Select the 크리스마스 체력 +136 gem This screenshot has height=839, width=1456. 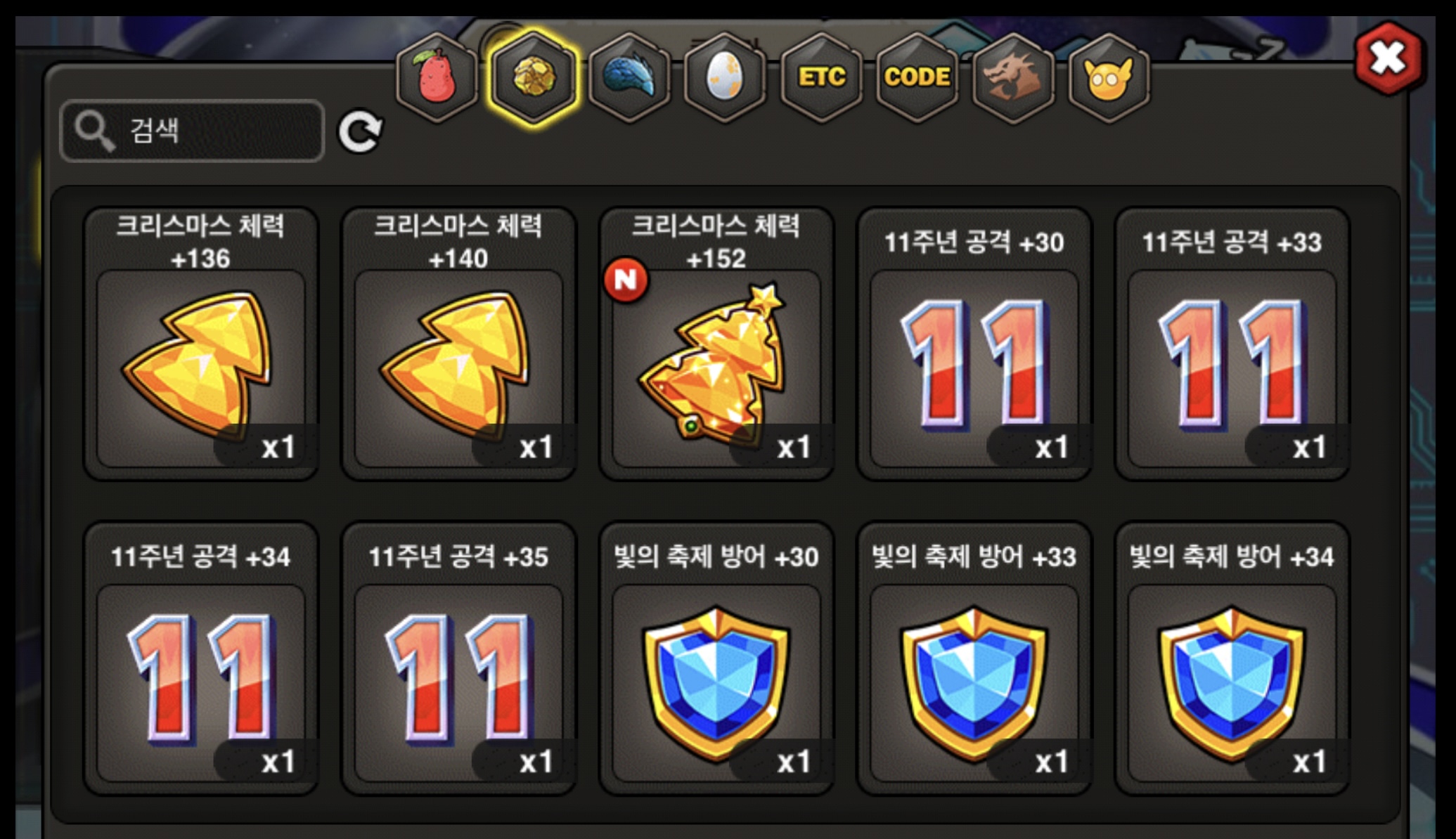pos(201,343)
